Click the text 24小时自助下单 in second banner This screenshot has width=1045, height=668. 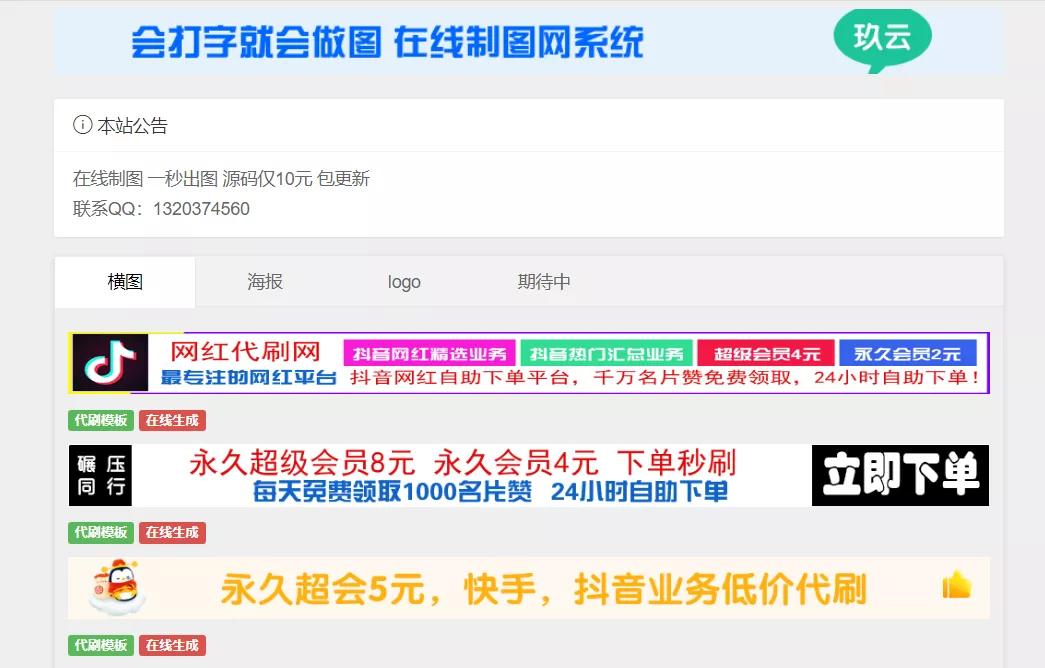[639, 492]
